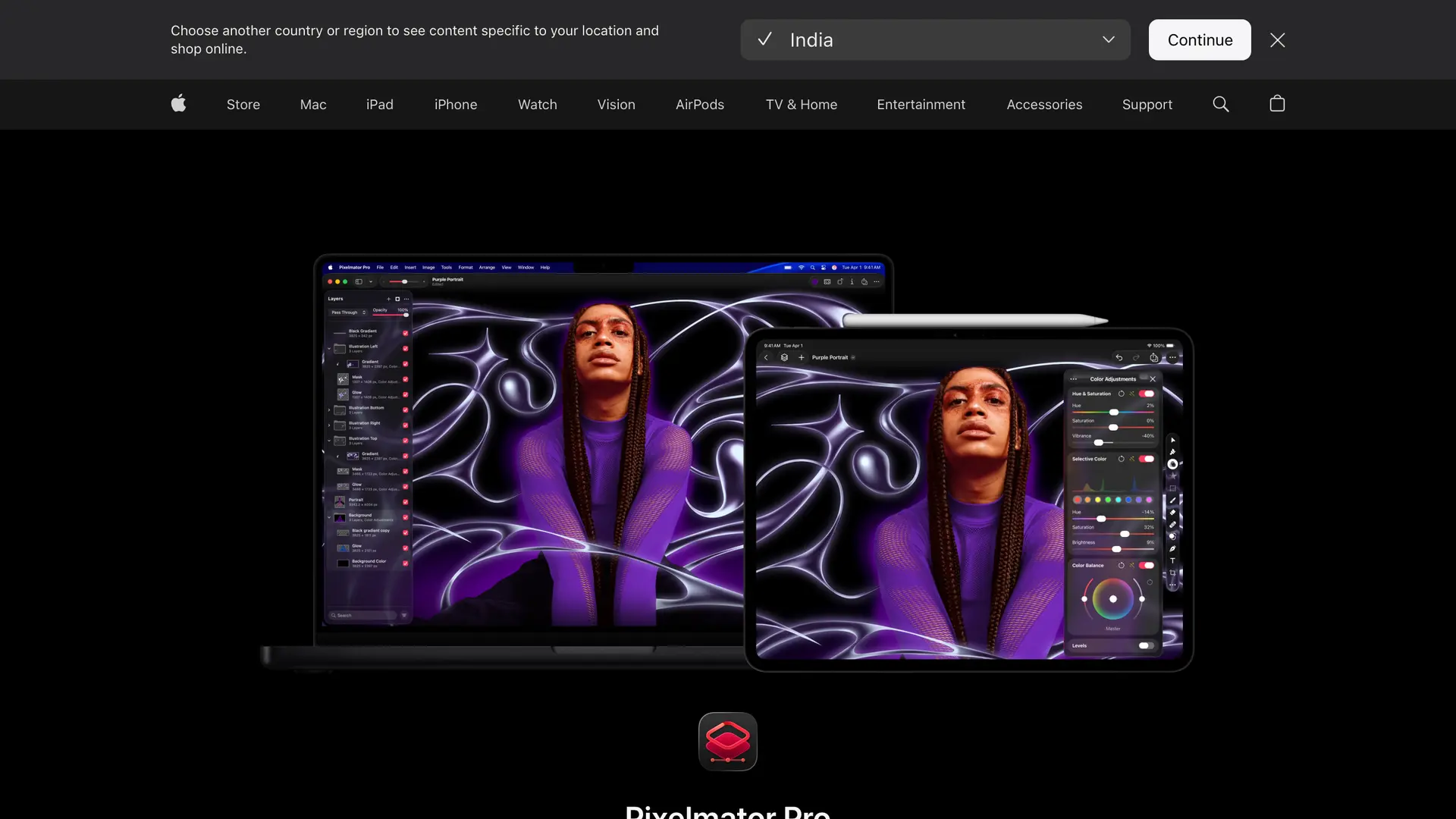Click the red Pixelmator Pro app icon
The height and width of the screenshot is (819, 1456).
coord(728,742)
